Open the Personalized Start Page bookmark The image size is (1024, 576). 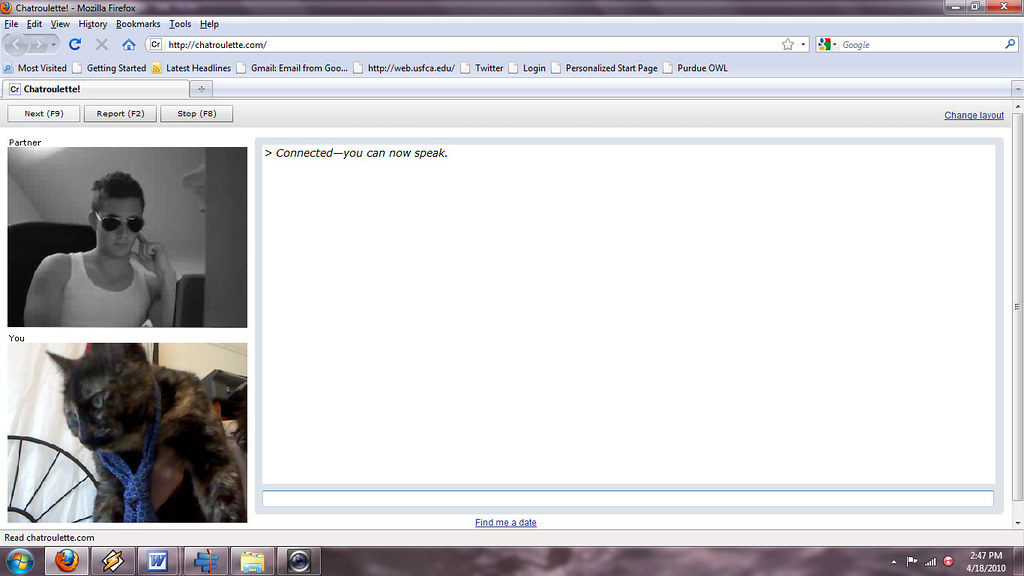(605, 68)
